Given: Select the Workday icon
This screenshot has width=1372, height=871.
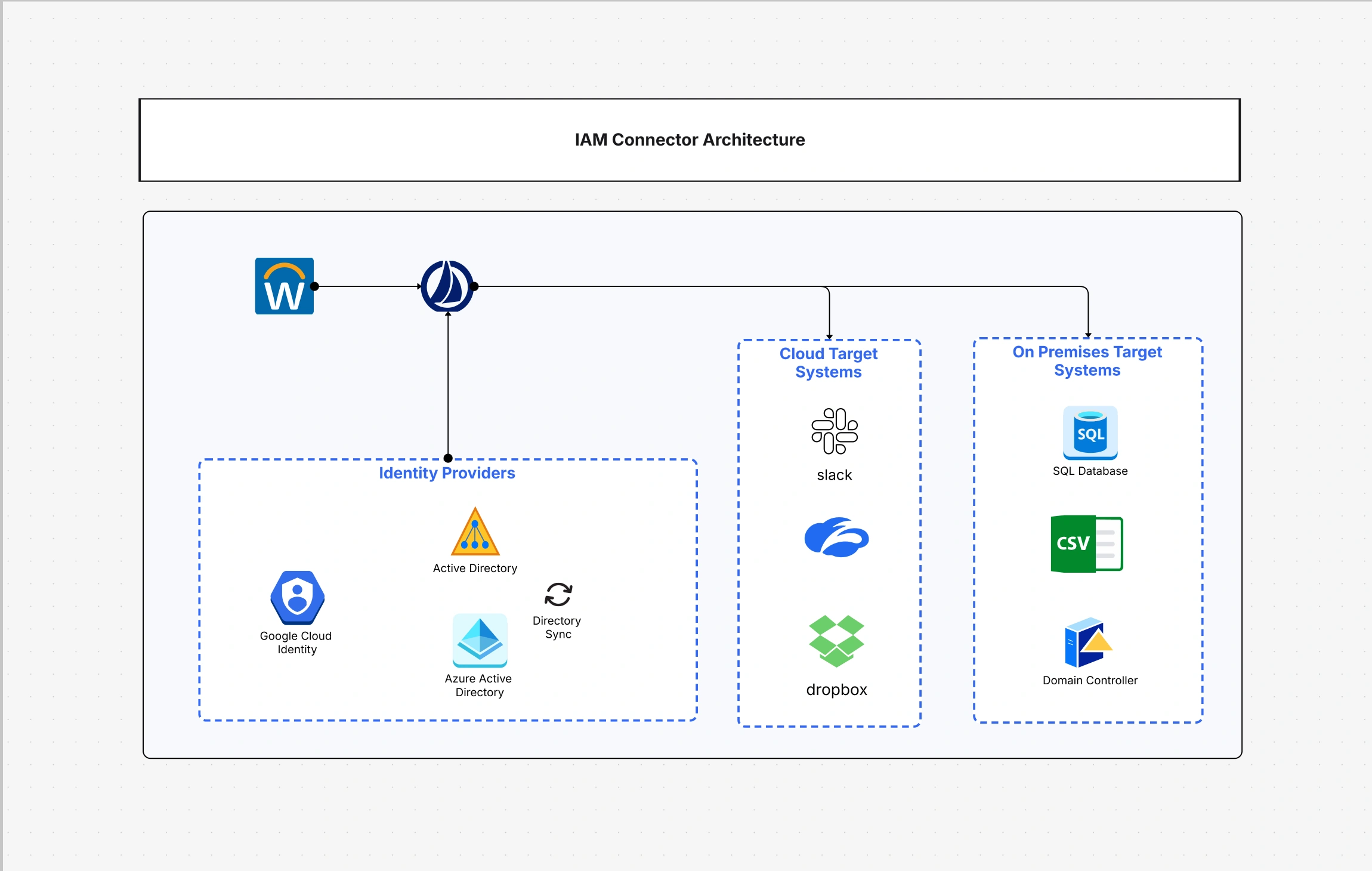Looking at the screenshot, I should (285, 286).
